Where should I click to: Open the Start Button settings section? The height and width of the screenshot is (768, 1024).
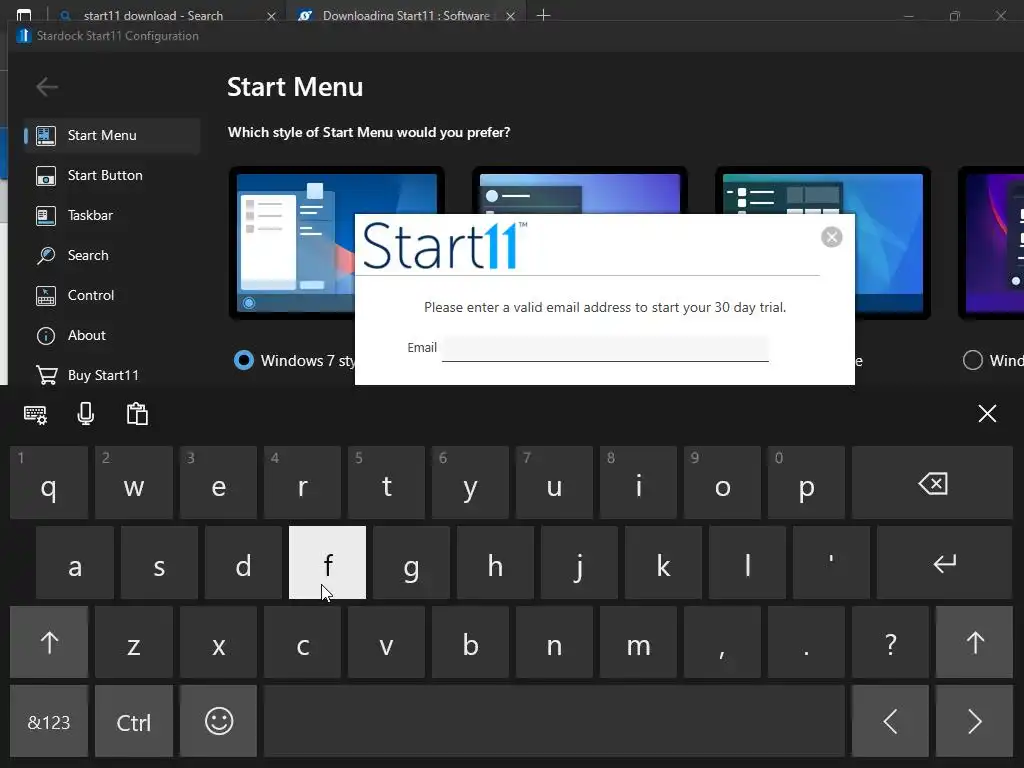pyautogui.click(x=111, y=175)
